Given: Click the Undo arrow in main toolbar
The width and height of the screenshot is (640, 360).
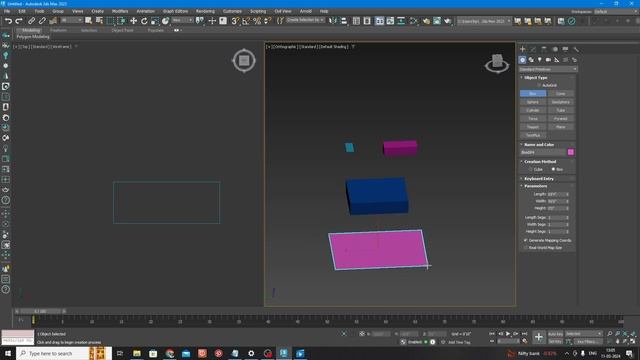Looking at the screenshot, I should 8,21.
